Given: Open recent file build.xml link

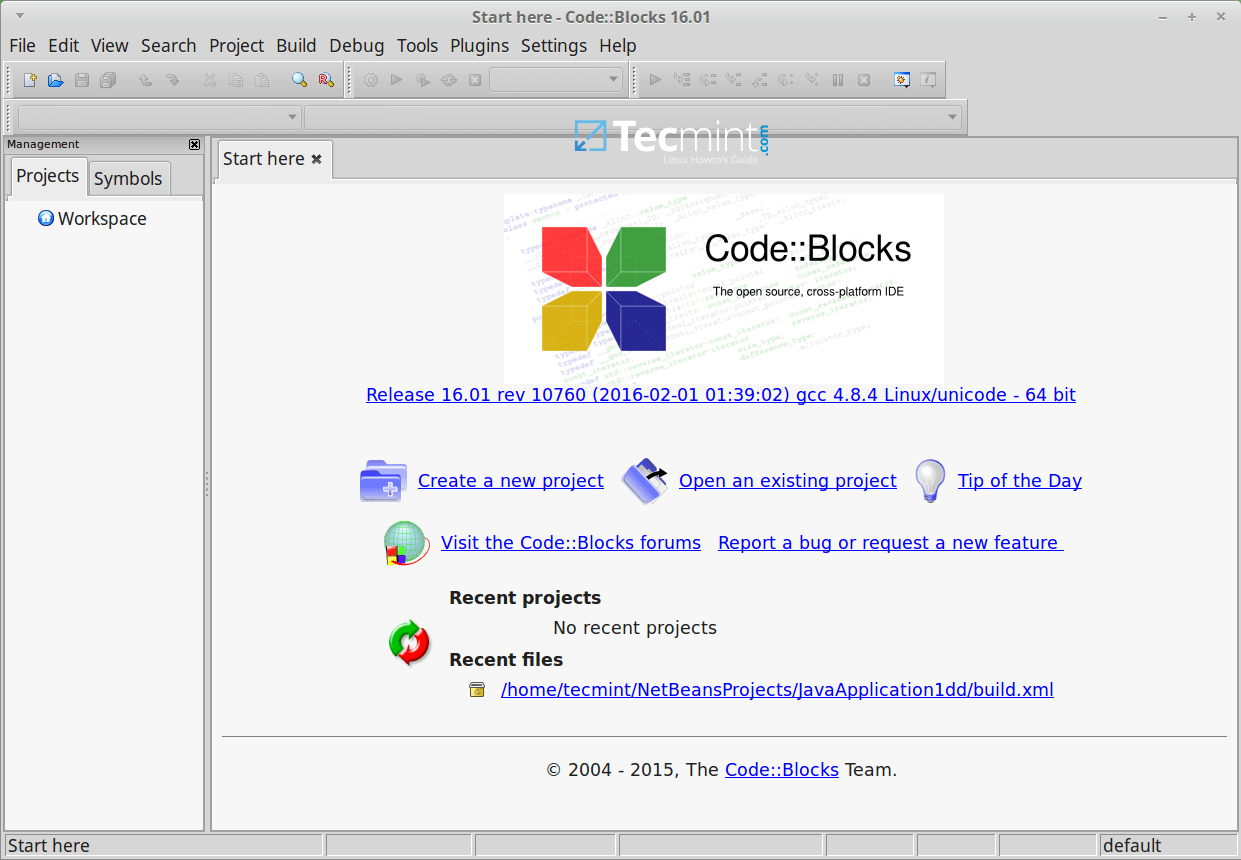Looking at the screenshot, I should (777, 689).
